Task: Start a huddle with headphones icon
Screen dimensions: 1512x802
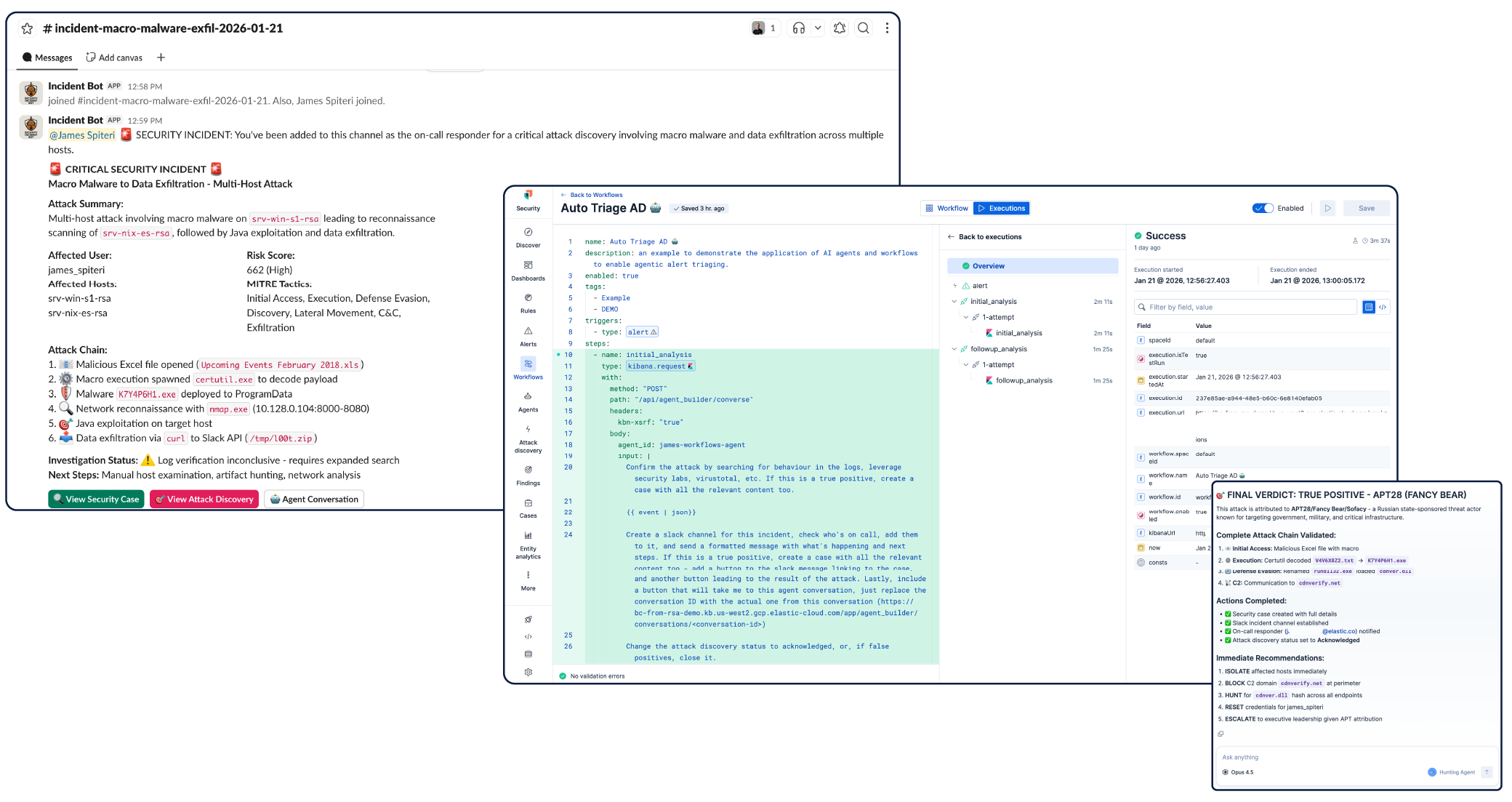Action: pyautogui.click(x=798, y=28)
